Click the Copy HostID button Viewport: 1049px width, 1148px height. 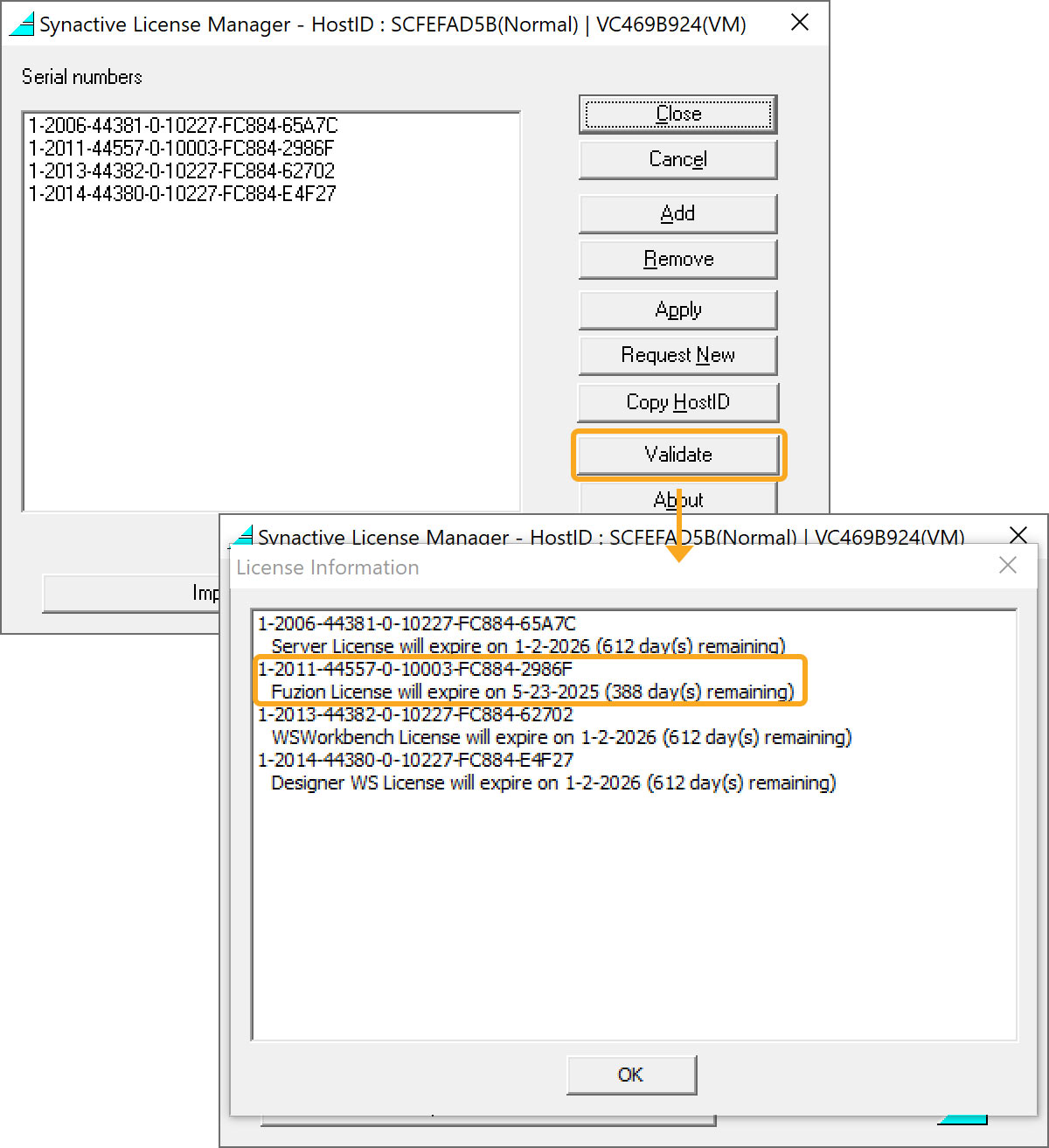677,402
